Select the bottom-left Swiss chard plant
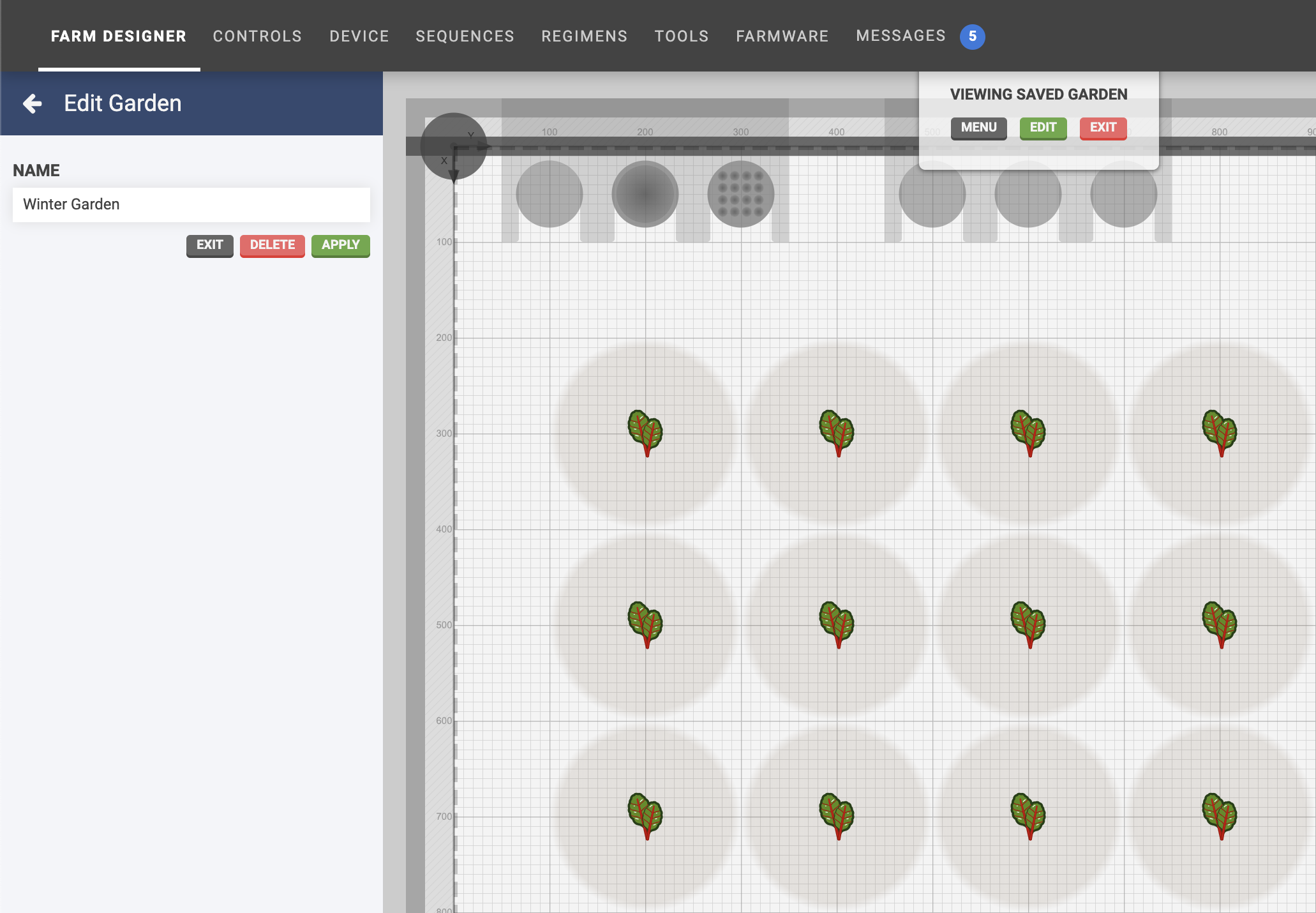The image size is (1316, 913). tap(645, 816)
